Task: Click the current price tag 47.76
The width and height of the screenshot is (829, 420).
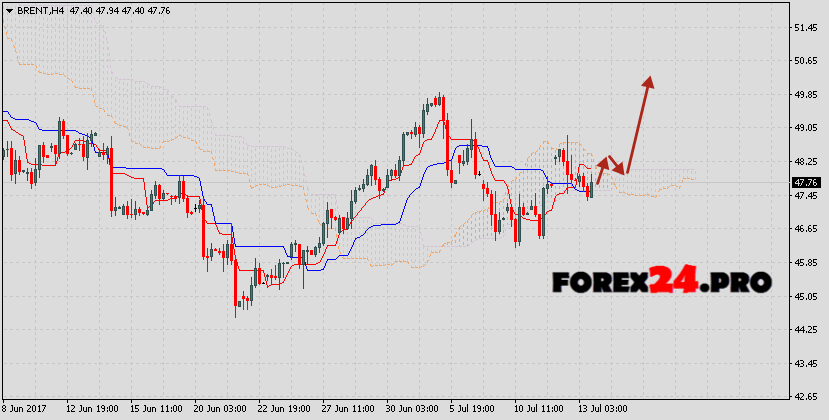Action: tap(805, 183)
